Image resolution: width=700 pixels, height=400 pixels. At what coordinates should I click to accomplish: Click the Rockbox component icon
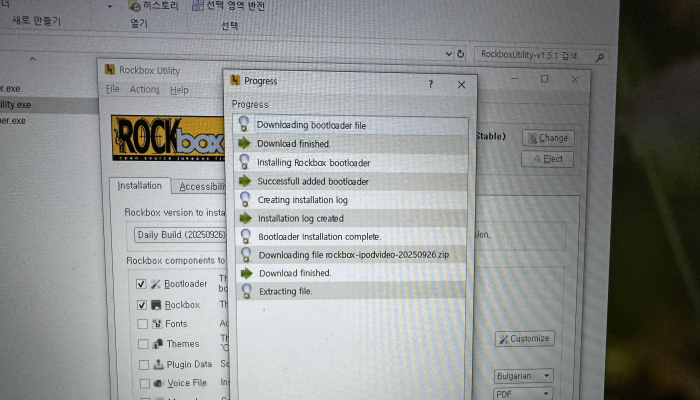pos(156,305)
